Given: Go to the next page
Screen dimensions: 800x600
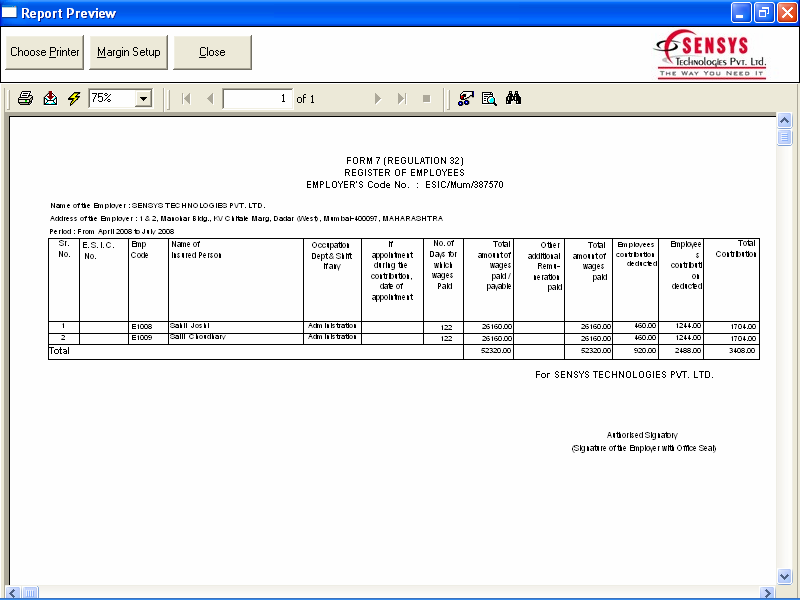Looking at the screenshot, I should [378, 98].
